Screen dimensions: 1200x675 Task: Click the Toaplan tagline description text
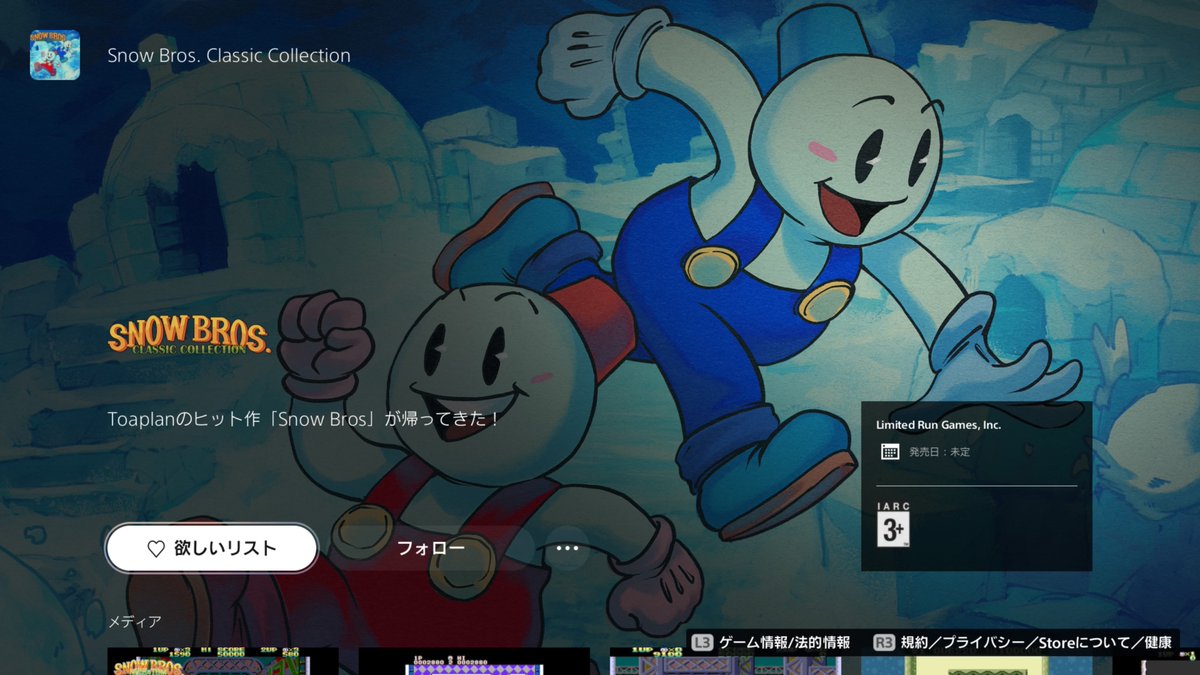pyautogui.click(x=304, y=419)
